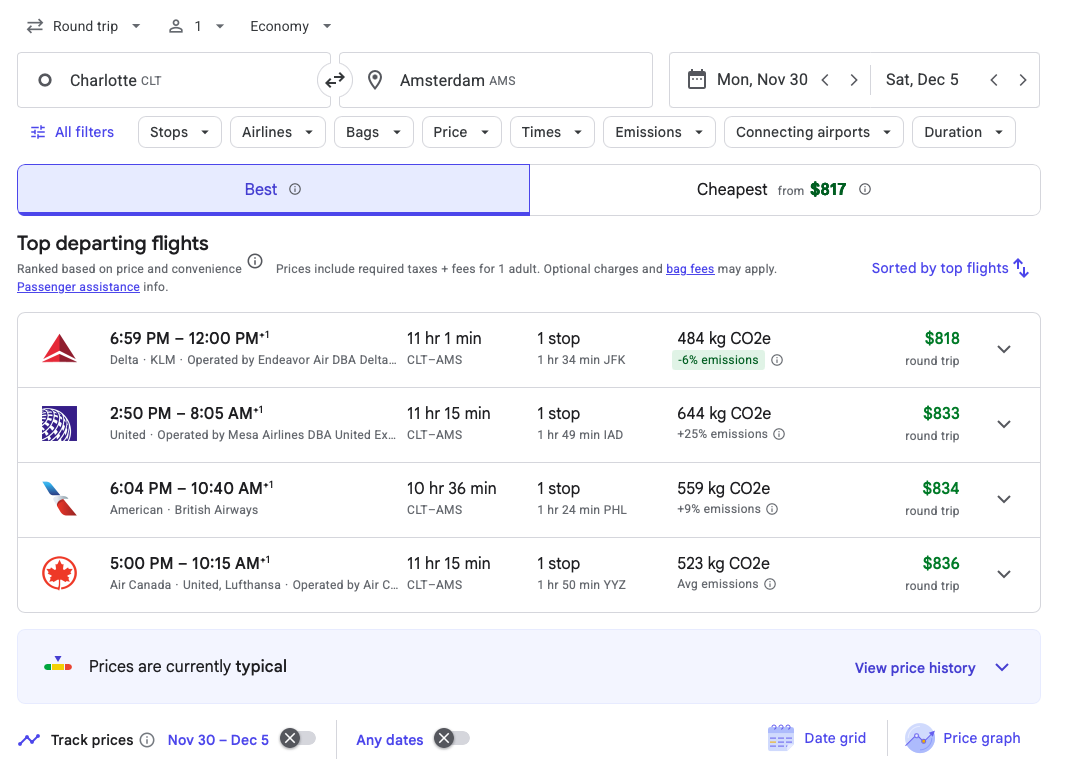Select the Cheapest tab
Screen dimensions: 1065x778
(784, 190)
